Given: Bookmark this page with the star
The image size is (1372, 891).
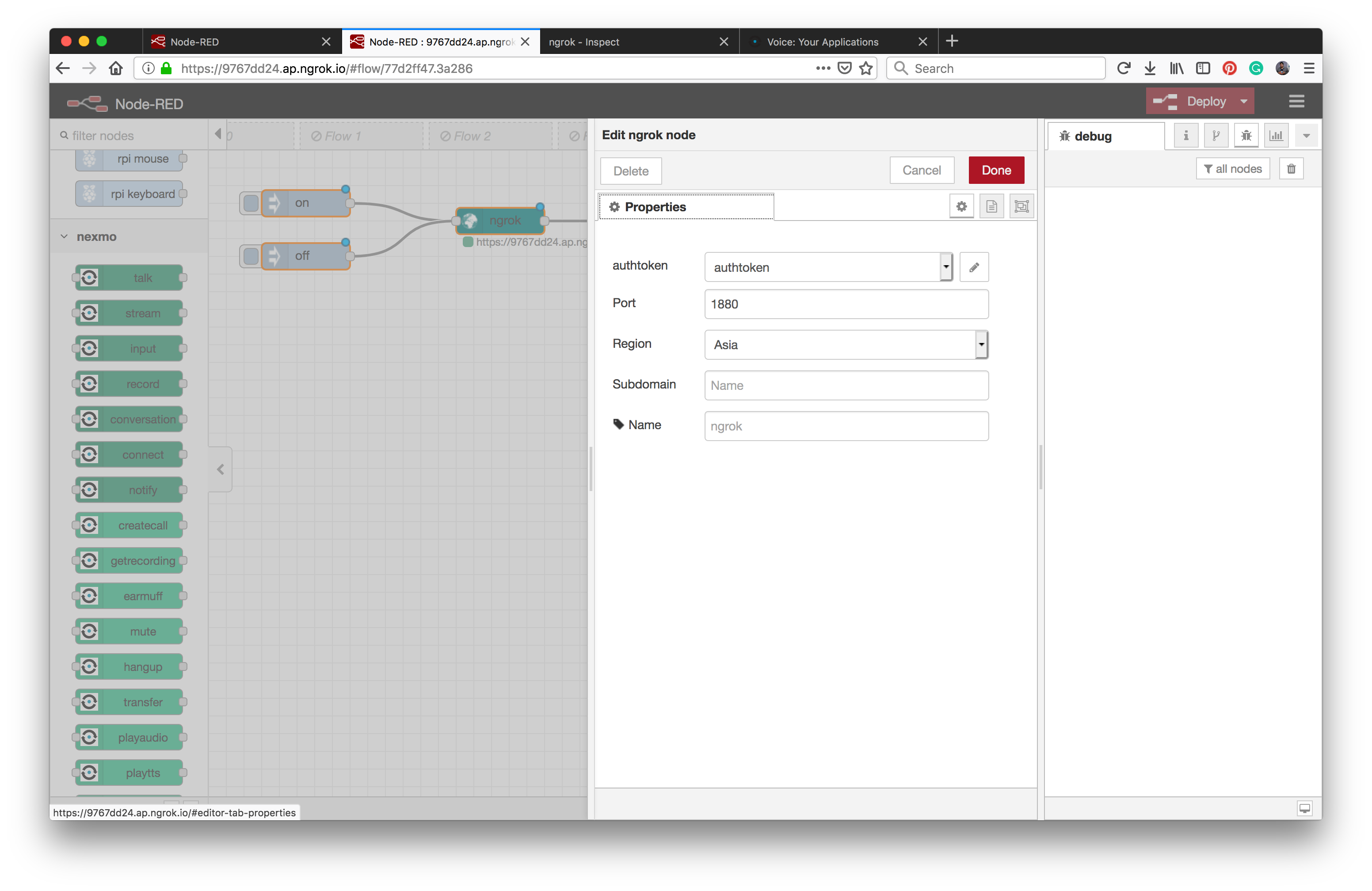Looking at the screenshot, I should coord(866,69).
